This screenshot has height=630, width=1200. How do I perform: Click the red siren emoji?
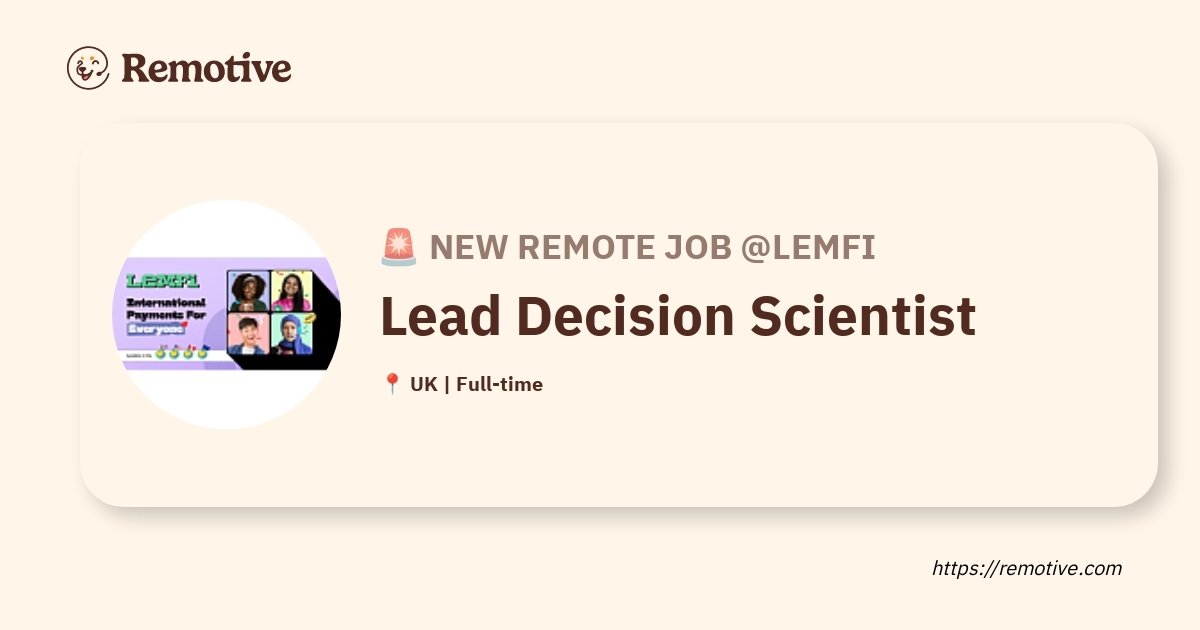tap(398, 247)
